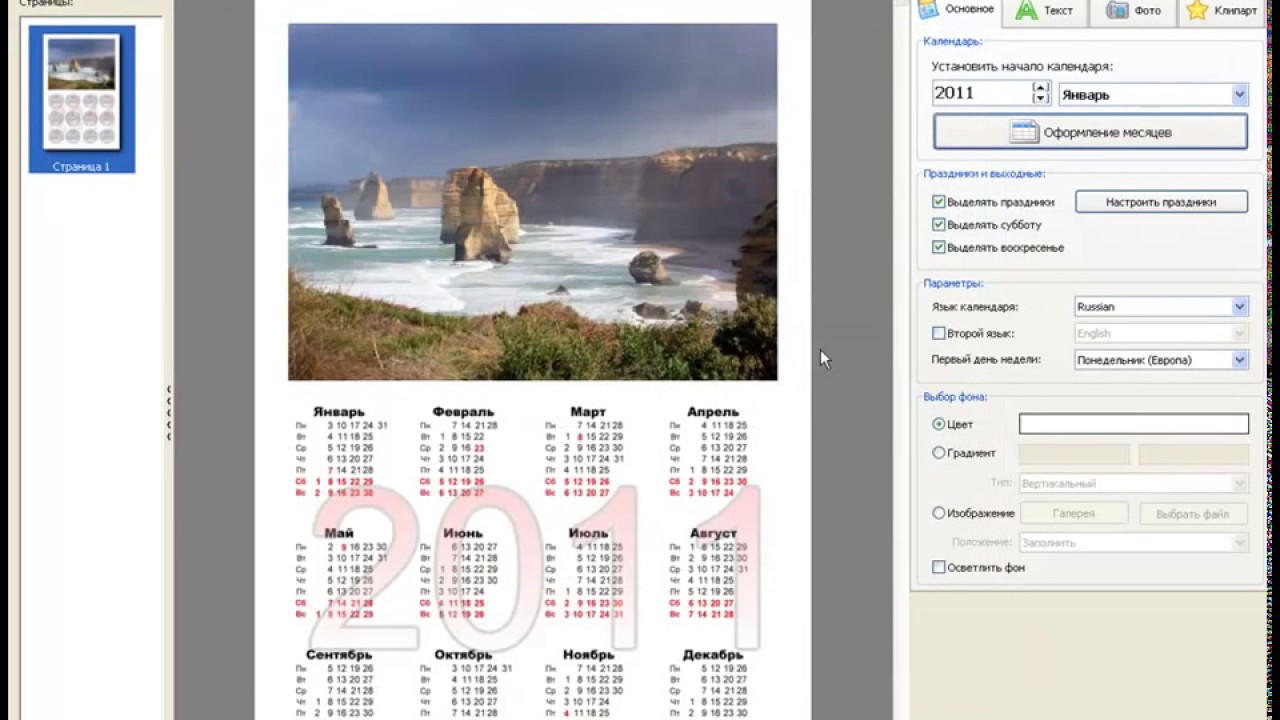This screenshot has width=1280, height=720.
Task: Click the Оформление месяцев button
Action: click(x=1090, y=132)
